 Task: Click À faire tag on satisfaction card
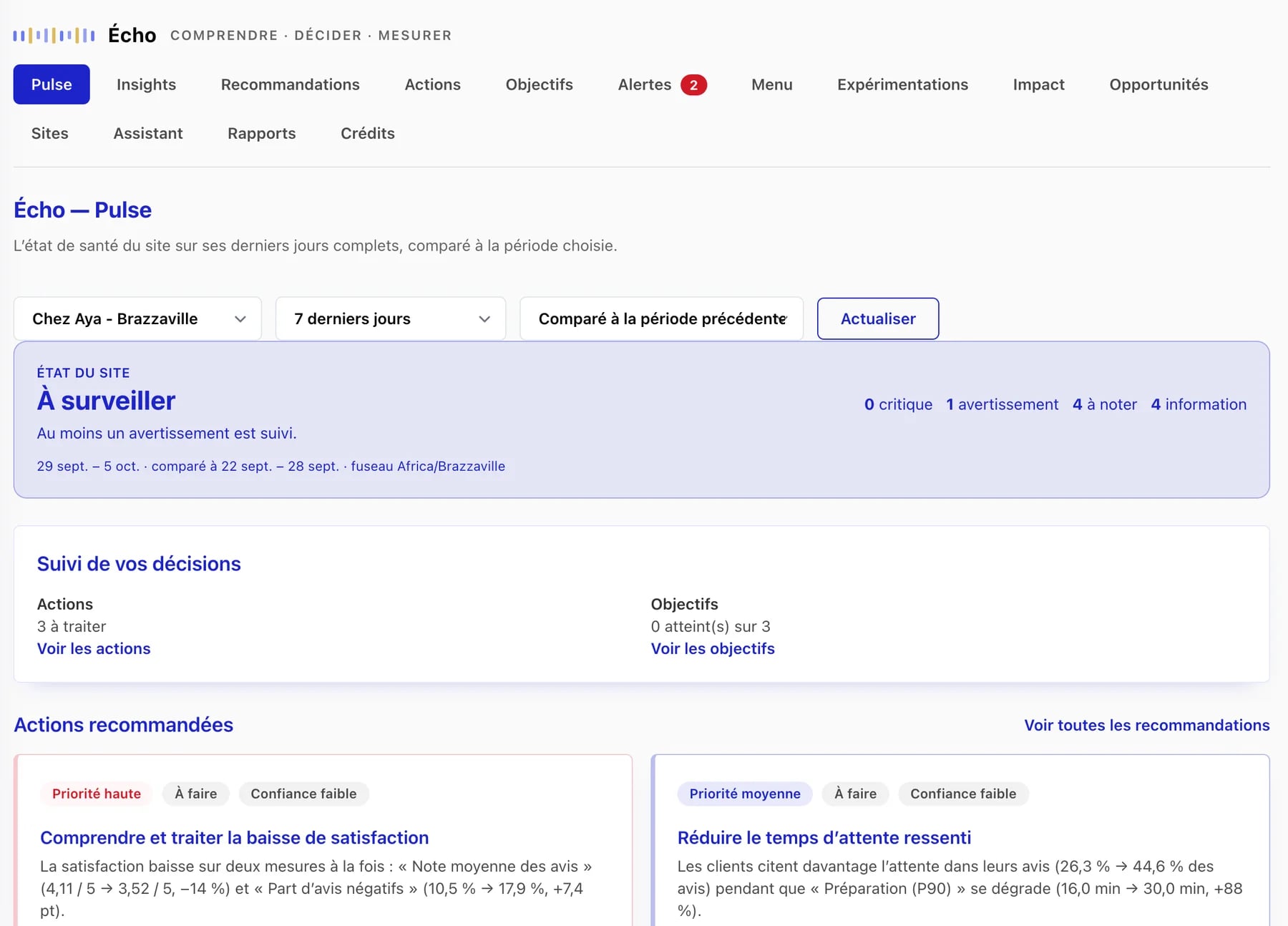click(x=195, y=794)
